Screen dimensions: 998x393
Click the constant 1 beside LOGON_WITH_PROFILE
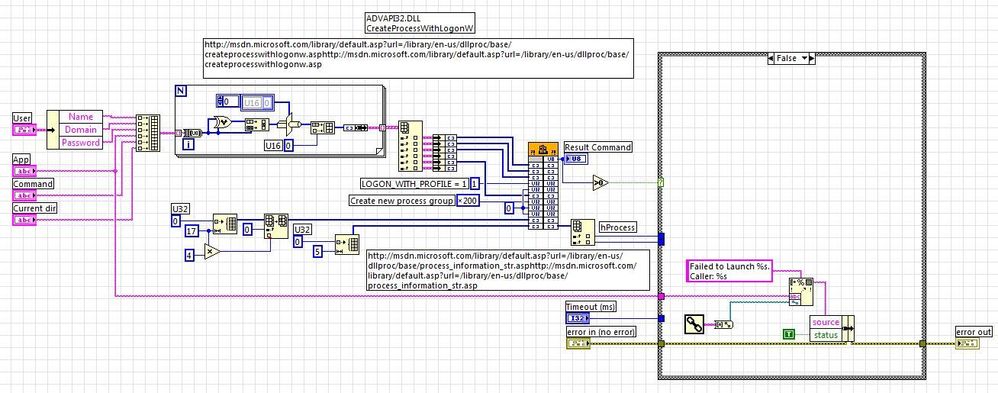[474, 183]
